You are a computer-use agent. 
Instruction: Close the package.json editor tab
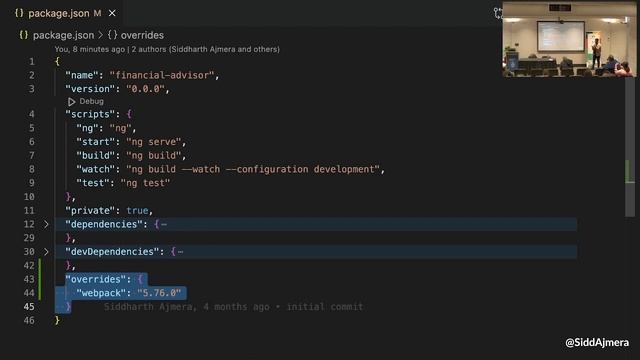pyautogui.click(x=112, y=13)
